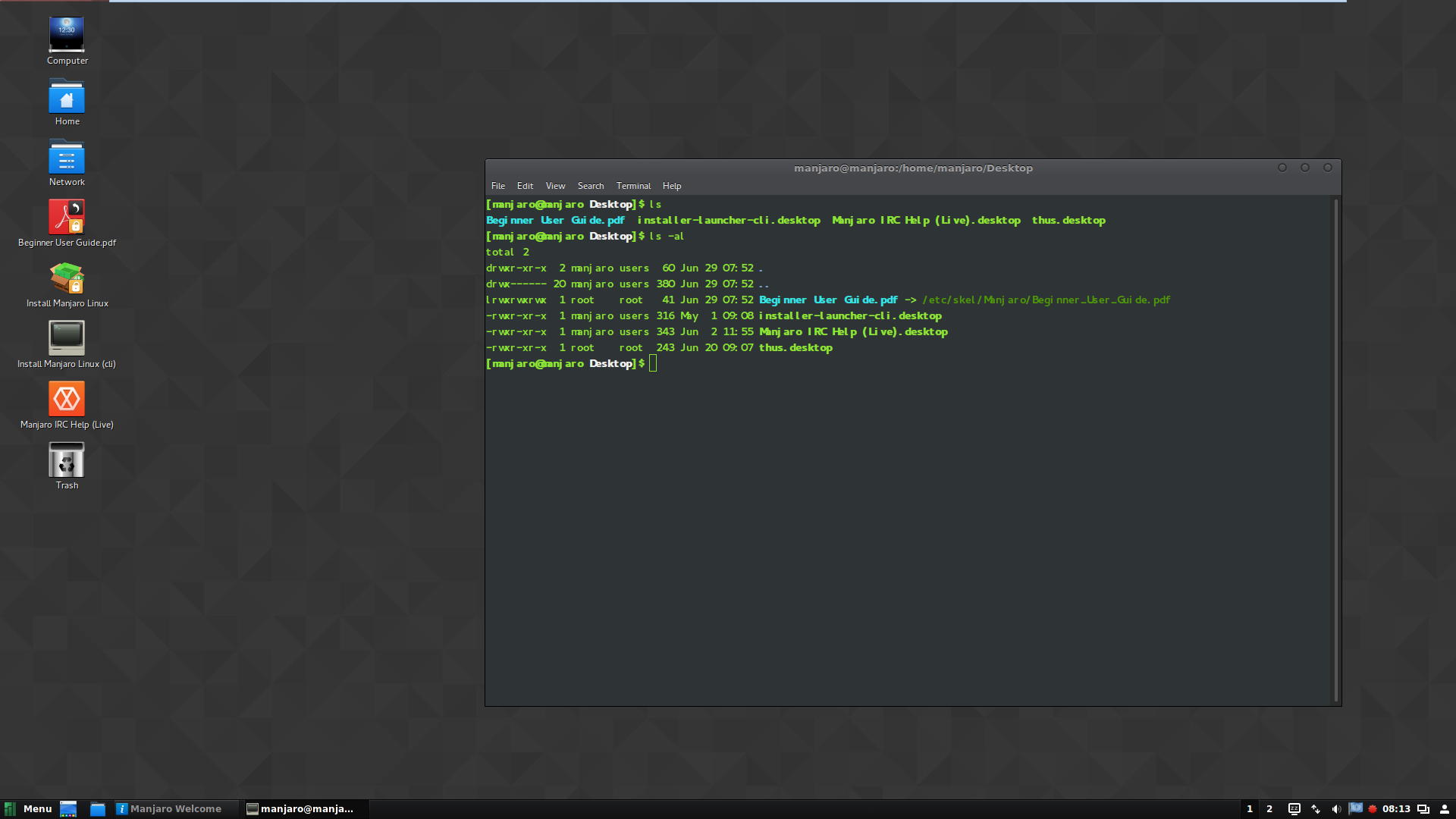Click the empty terminal prompt cursor

tap(653, 364)
